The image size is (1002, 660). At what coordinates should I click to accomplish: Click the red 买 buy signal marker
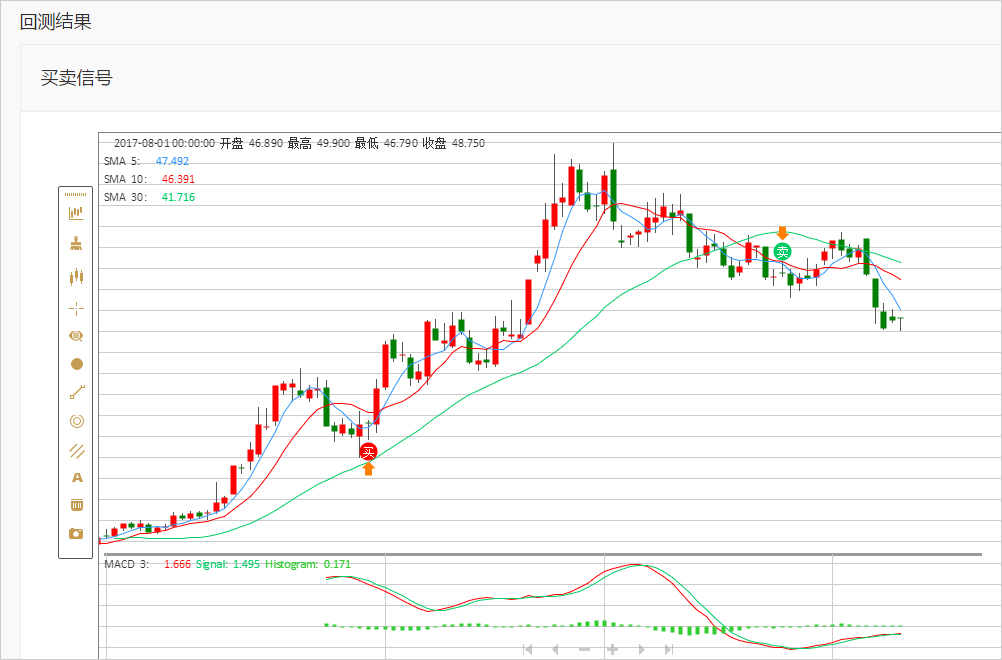point(368,452)
